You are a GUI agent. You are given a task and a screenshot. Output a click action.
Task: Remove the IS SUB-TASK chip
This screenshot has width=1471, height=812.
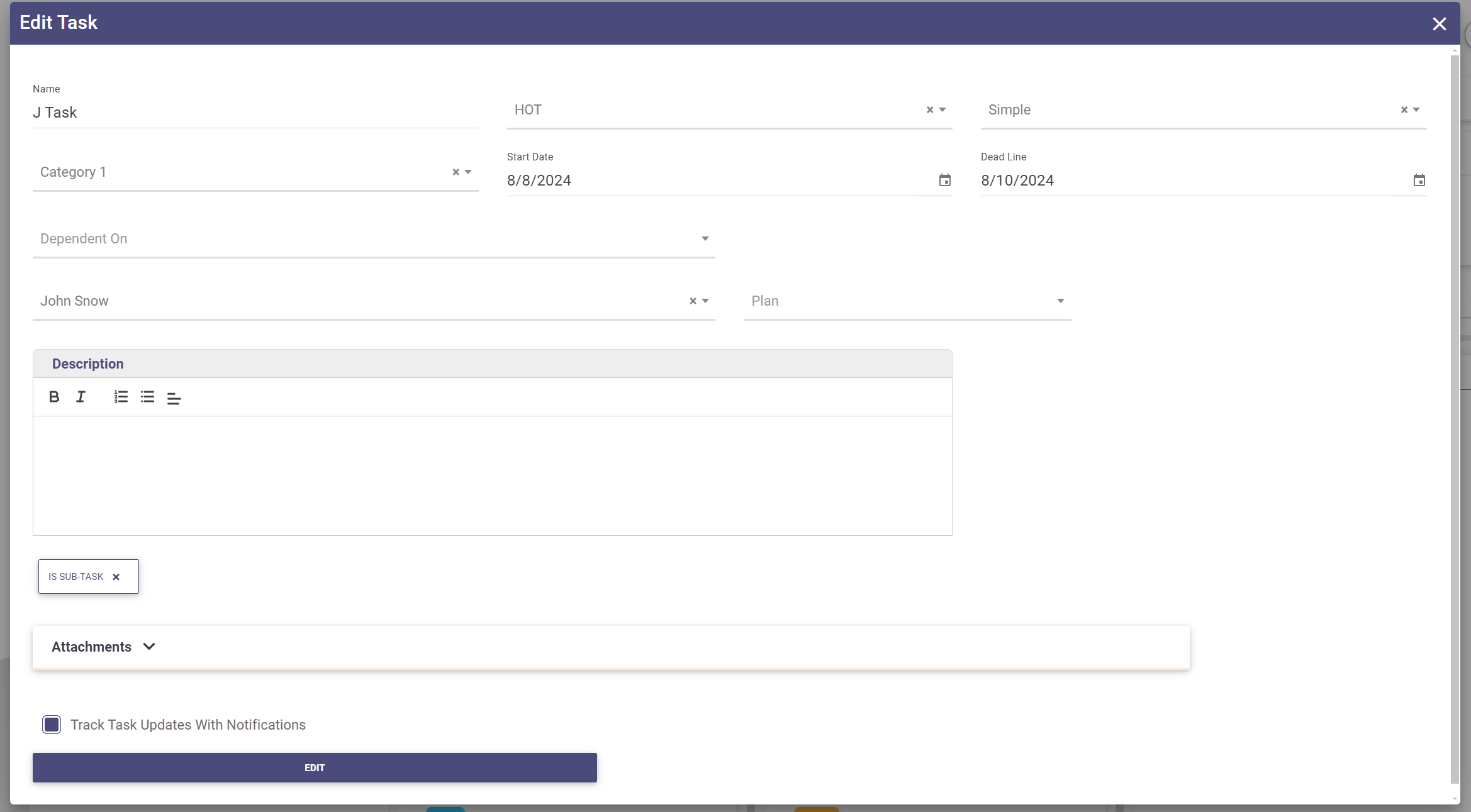click(x=116, y=577)
